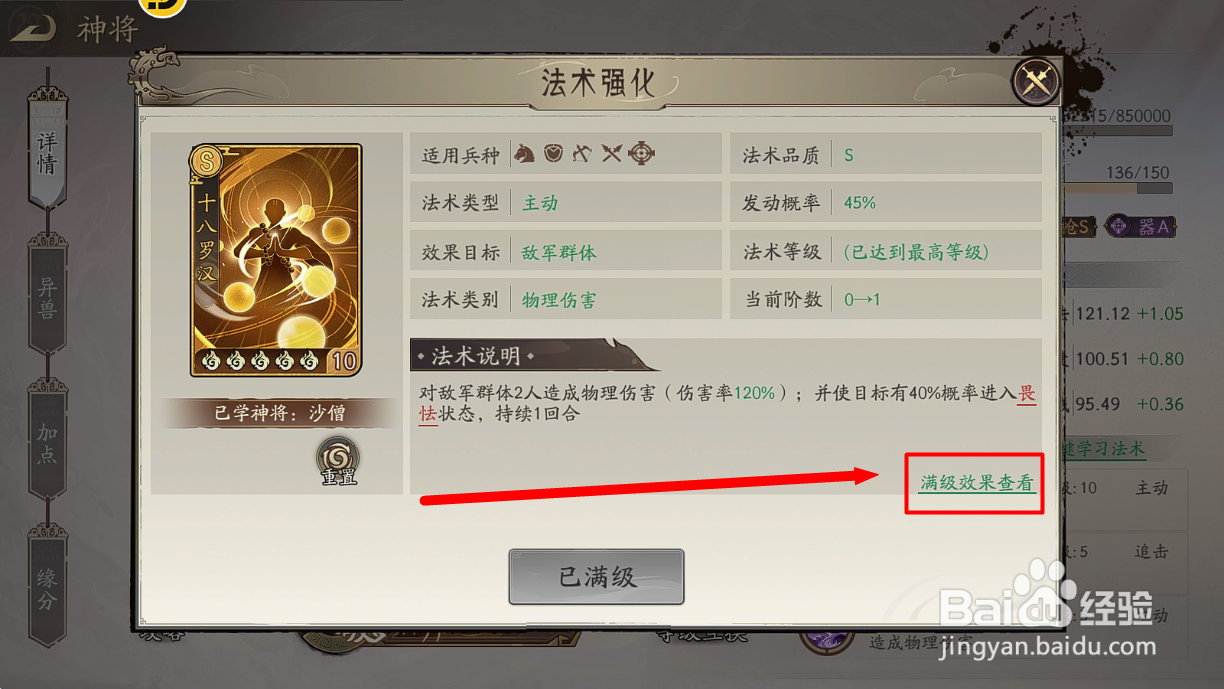
Task: Select the bow archer troop icon
Action: coord(582,154)
